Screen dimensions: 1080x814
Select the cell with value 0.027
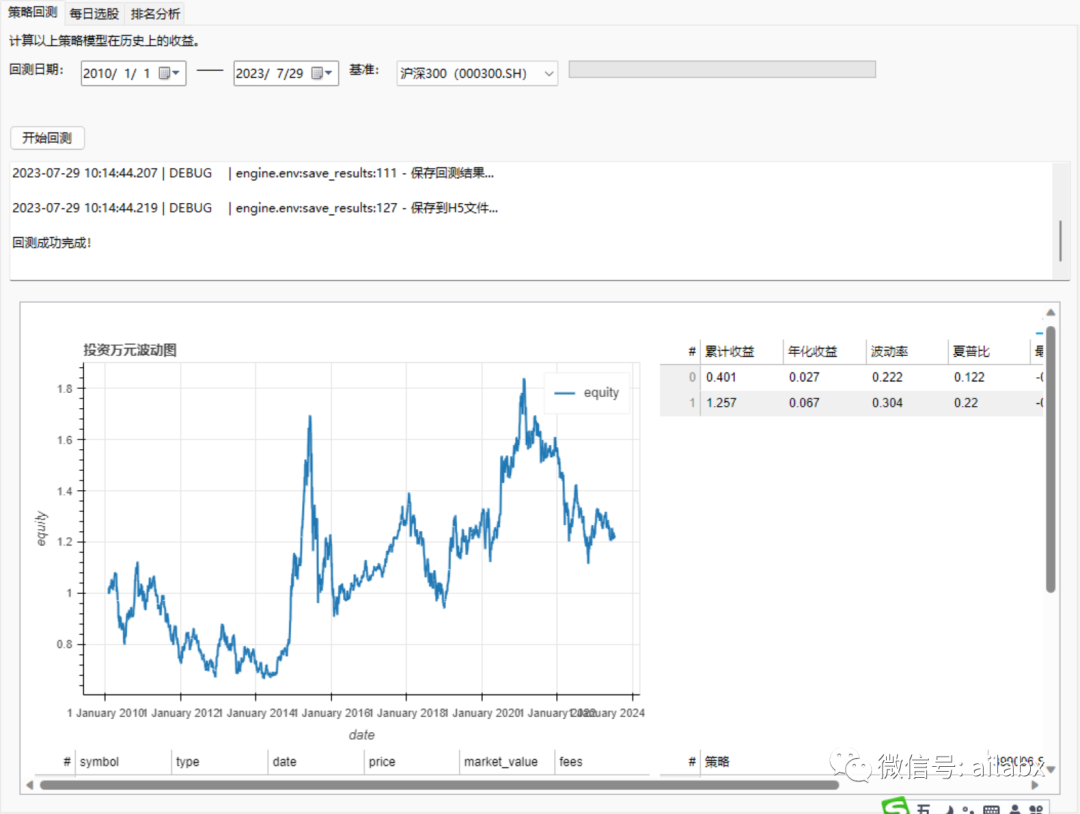pos(824,377)
